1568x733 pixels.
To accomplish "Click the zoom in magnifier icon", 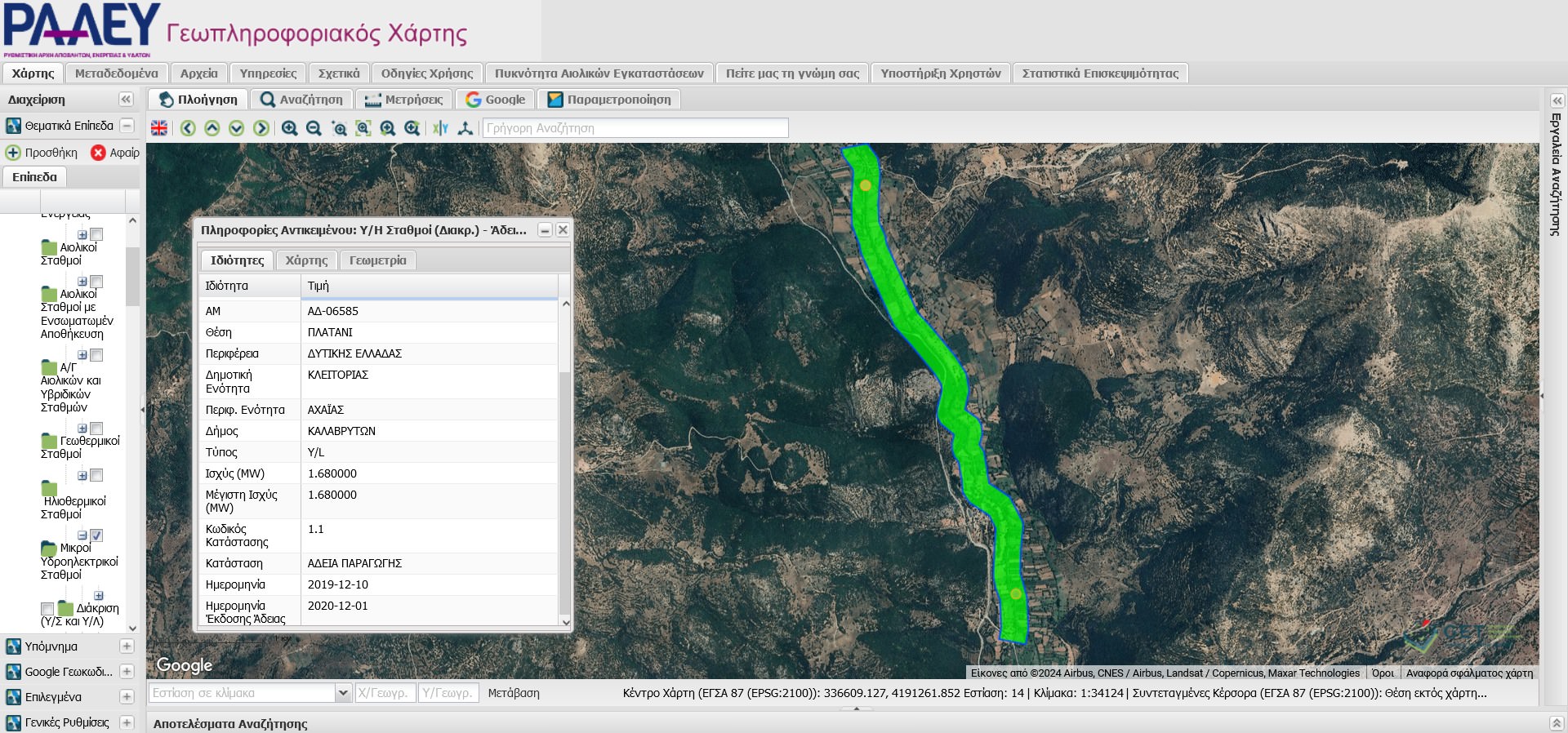I will (289, 128).
